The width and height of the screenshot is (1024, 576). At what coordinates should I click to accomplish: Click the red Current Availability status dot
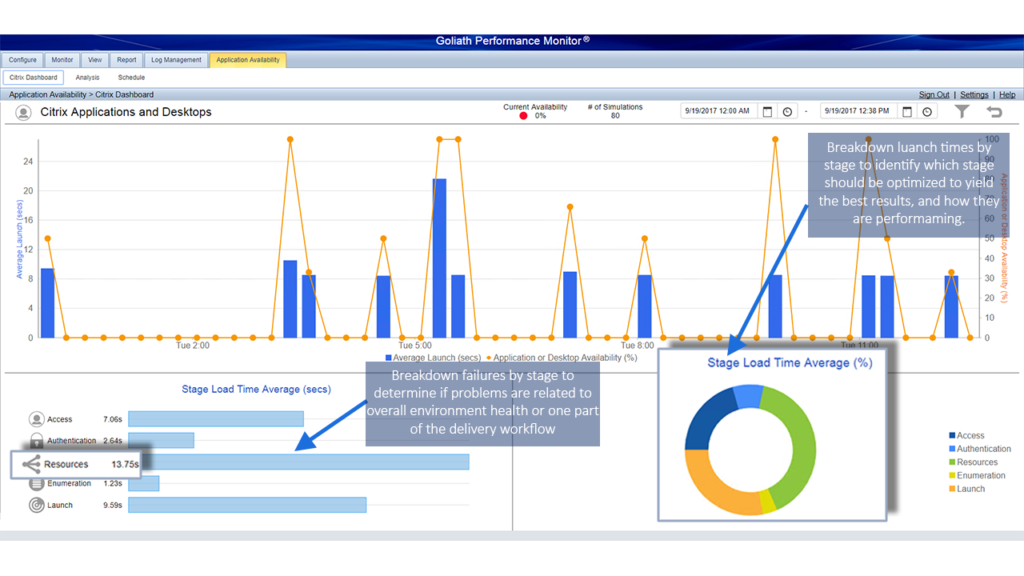523,116
